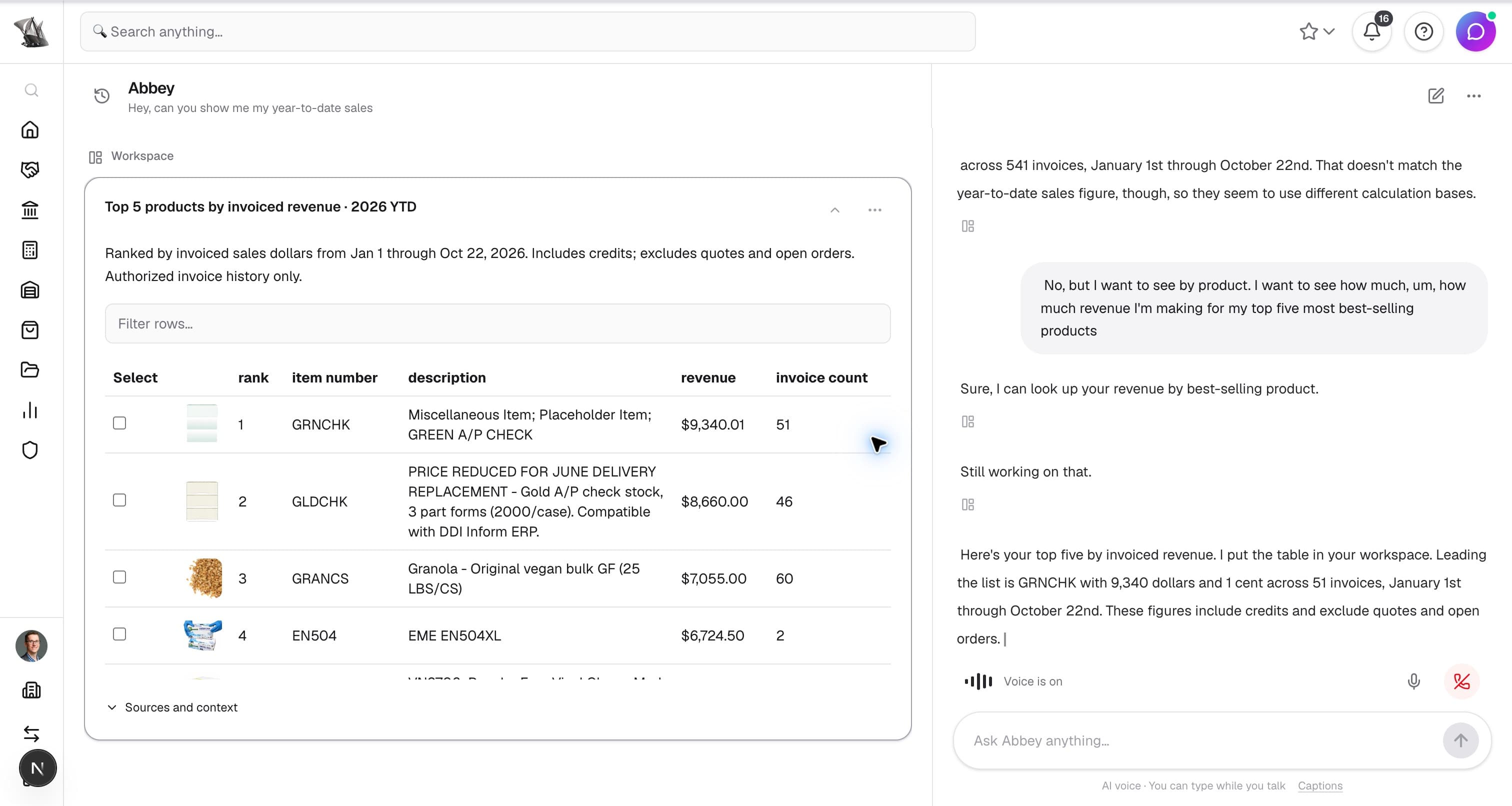
Task: Sort by invoice count column header
Action: click(821, 377)
